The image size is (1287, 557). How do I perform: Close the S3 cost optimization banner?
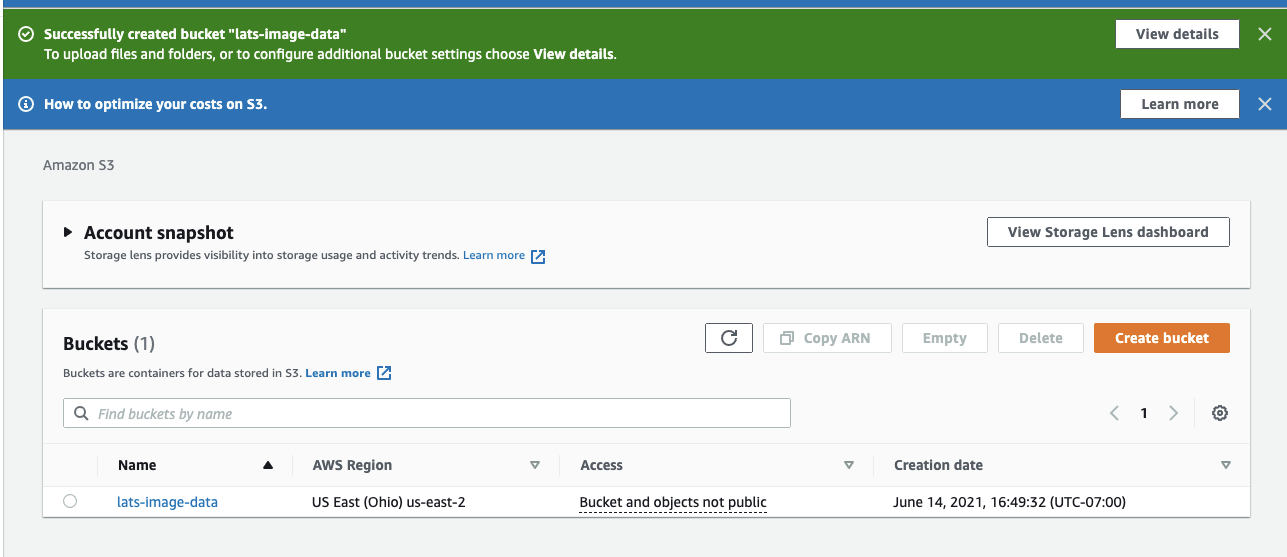click(x=1264, y=104)
